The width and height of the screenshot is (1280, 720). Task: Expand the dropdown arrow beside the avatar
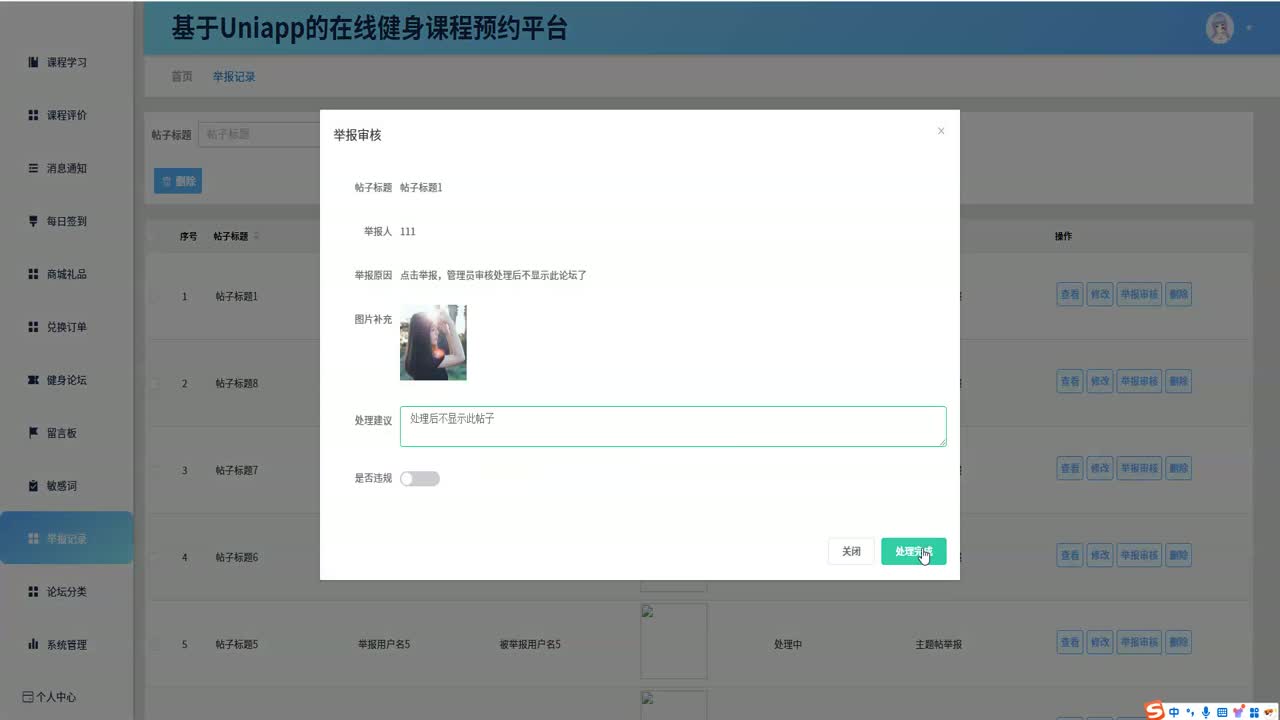pyautogui.click(x=1249, y=28)
